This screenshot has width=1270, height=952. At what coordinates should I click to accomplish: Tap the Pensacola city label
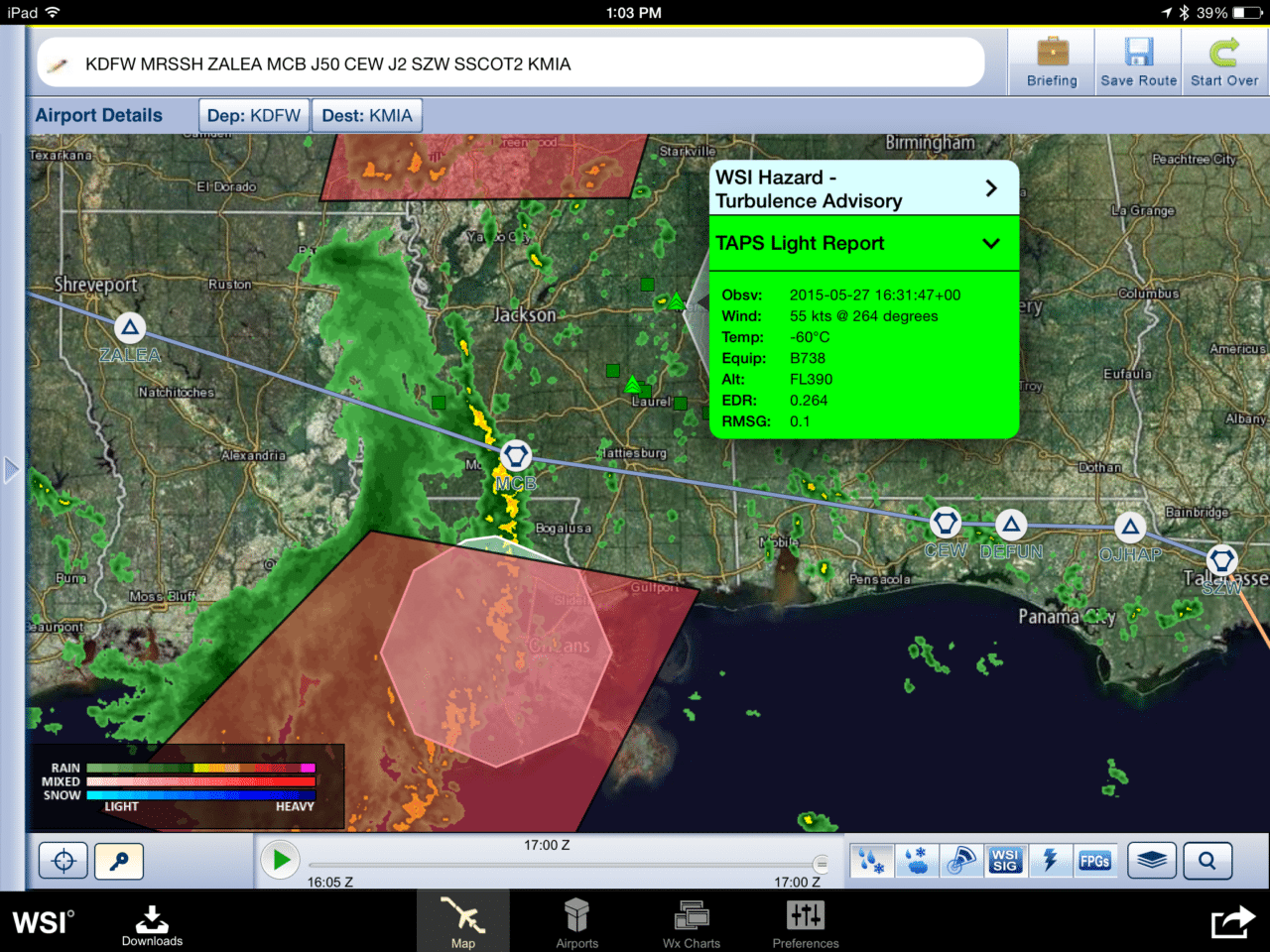(879, 579)
